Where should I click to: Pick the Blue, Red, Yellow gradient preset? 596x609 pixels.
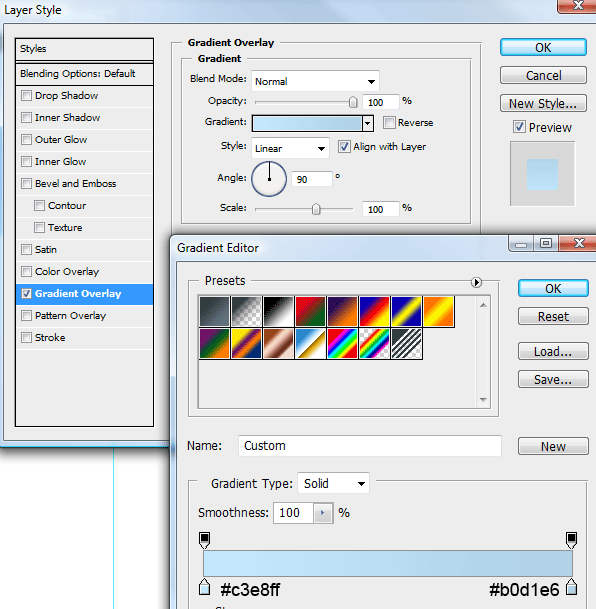point(375,311)
